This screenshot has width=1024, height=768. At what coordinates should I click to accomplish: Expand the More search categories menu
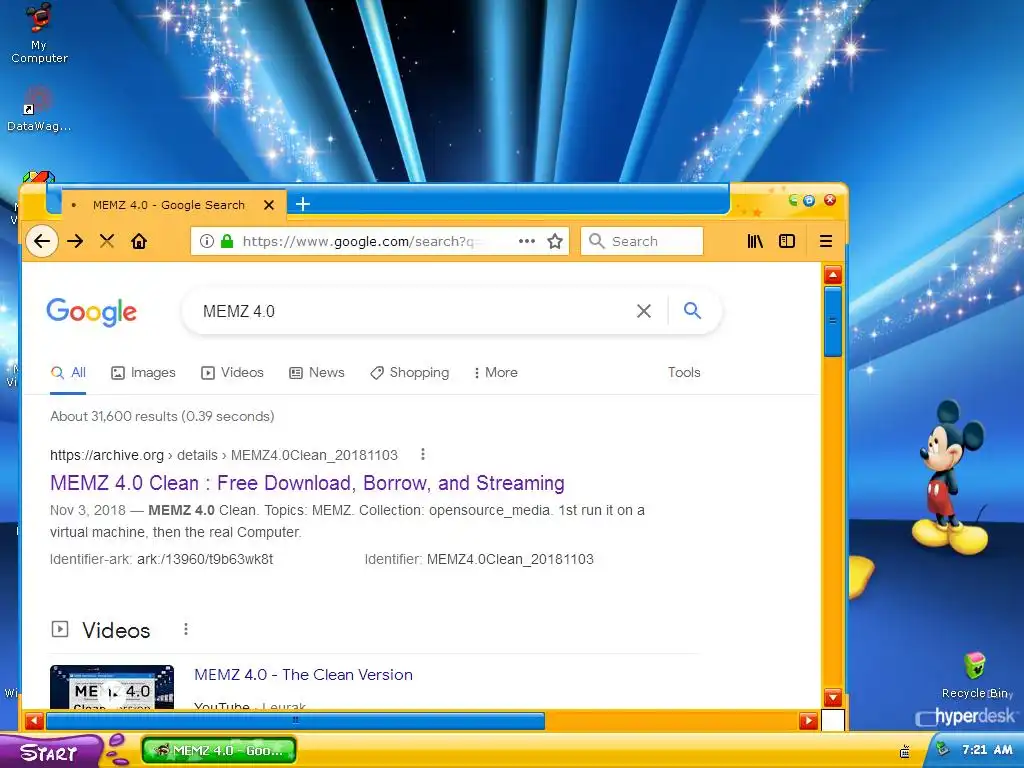(x=496, y=372)
